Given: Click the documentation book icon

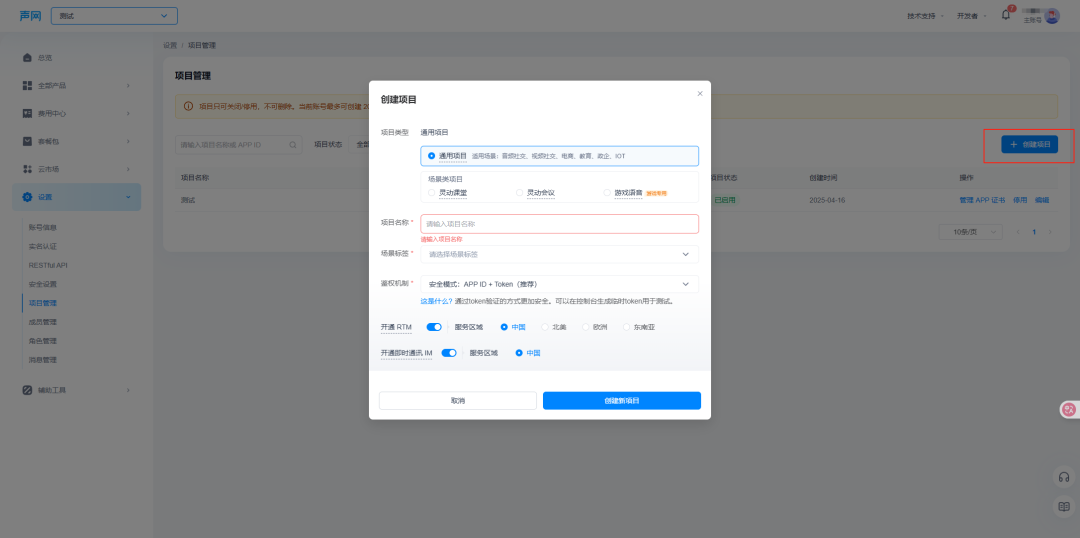Looking at the screenshot, I should pyautogui.click(x=1064, y=506).
